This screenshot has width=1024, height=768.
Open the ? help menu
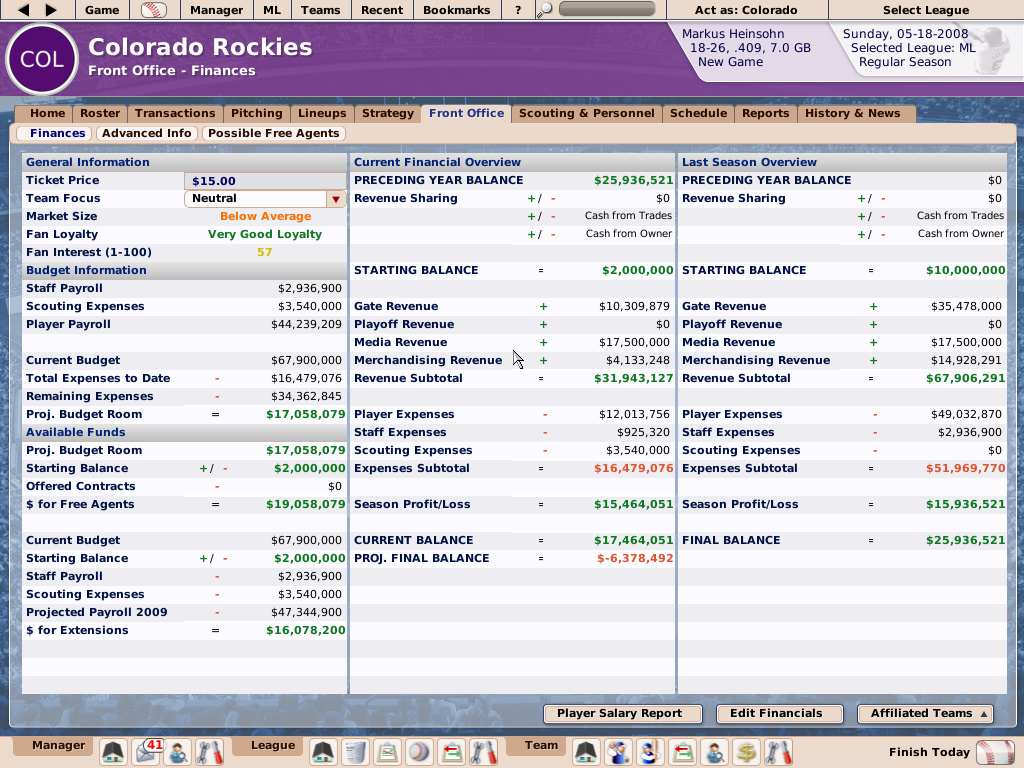[x=518, y=10]
